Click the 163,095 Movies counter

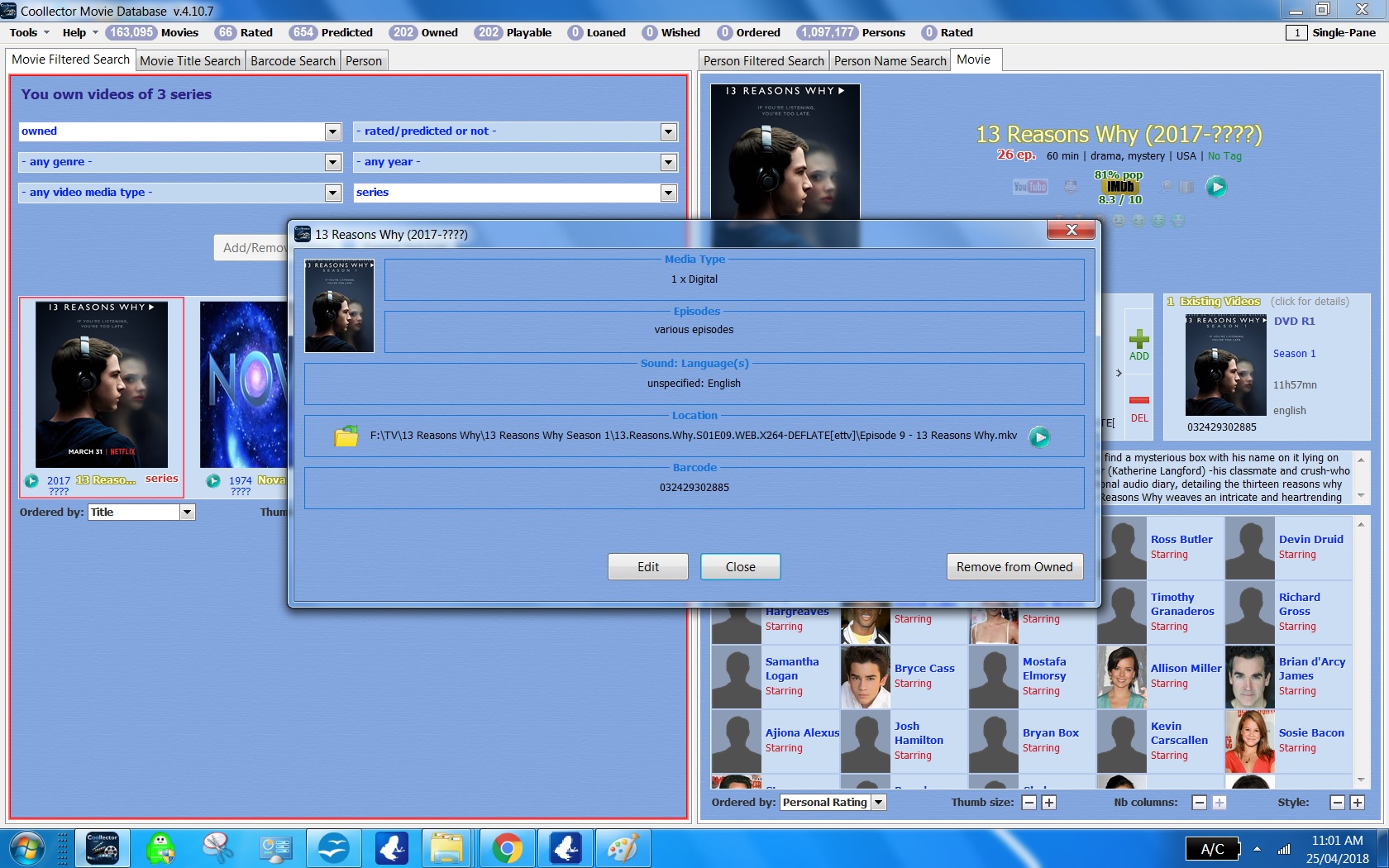coord(152,33)
